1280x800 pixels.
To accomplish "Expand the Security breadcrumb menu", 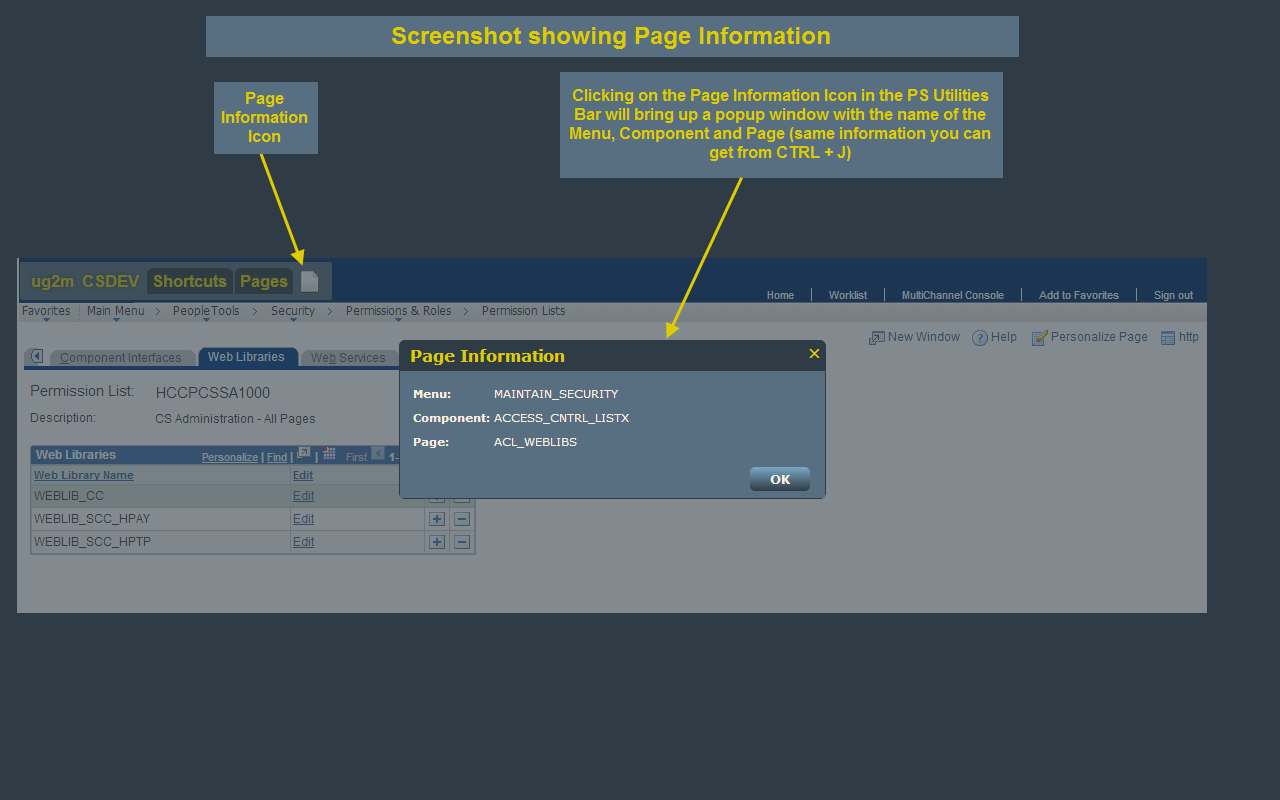I will 292,311.
